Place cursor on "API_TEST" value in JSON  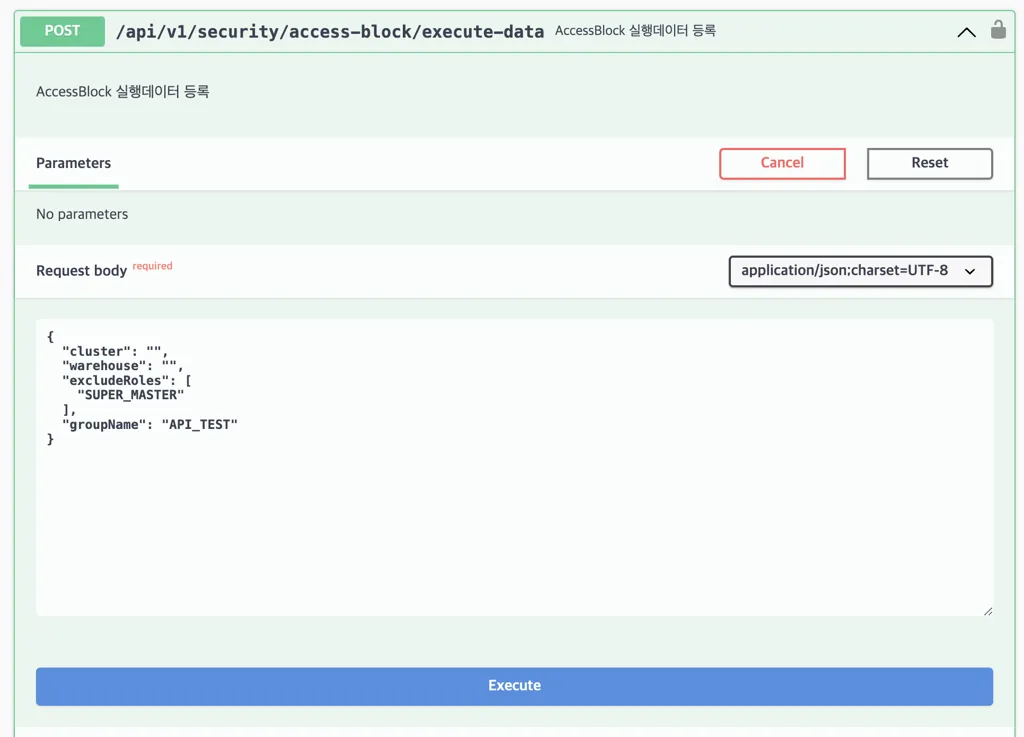[x=200, y=425]
